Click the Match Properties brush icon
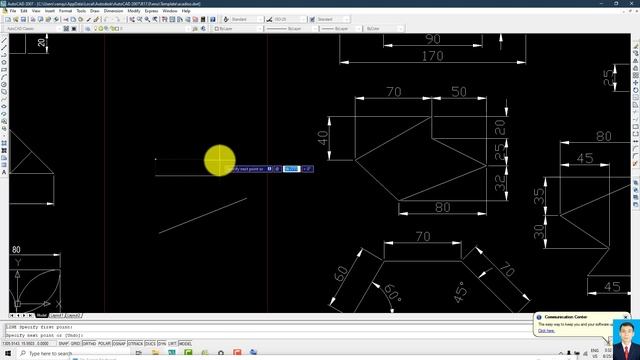 (x=88, y=20)
